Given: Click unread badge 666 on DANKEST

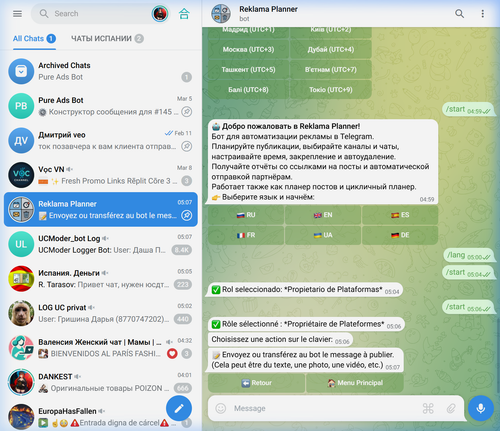Looking at the screenshot, I should [x=183, y=388].
